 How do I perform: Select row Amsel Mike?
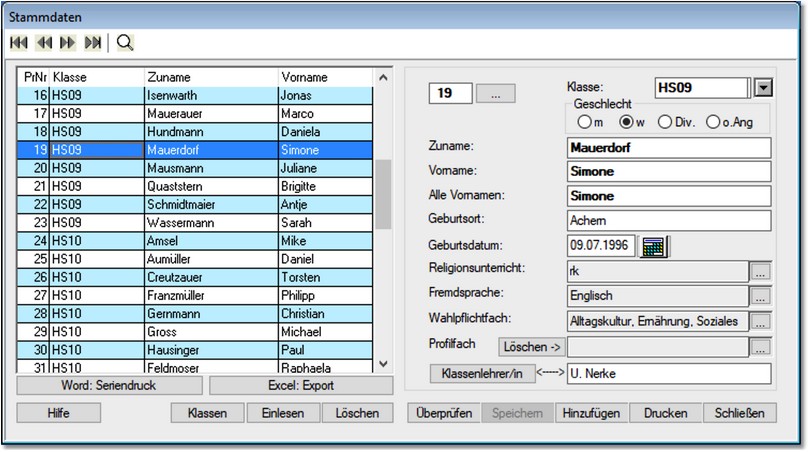click(x=195, y=241)
